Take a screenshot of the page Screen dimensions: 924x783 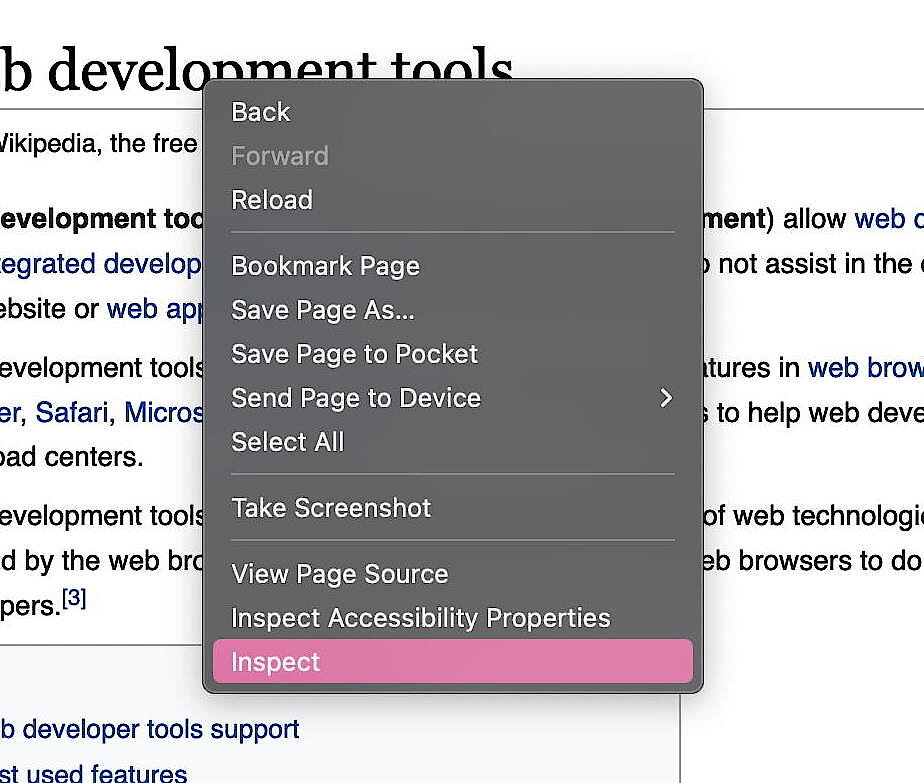pos(331,508)
